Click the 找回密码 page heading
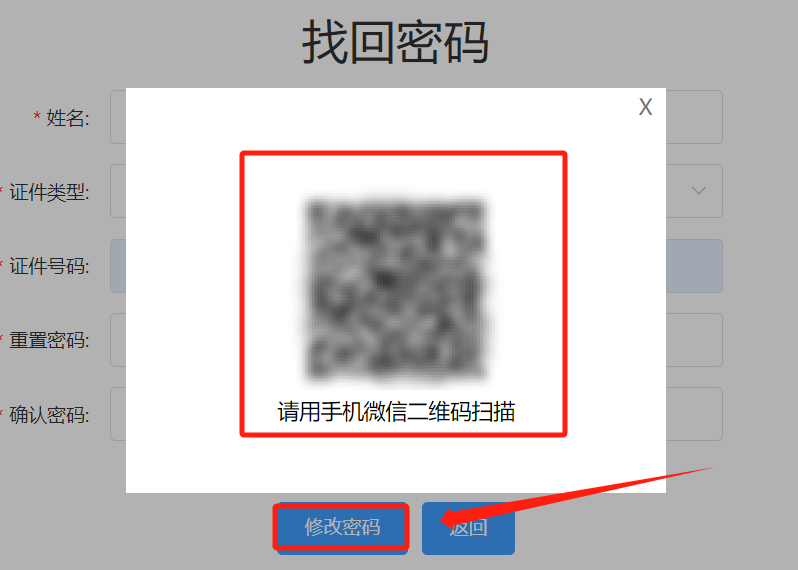This screenshot has height=570, width=798. (395, 43)
